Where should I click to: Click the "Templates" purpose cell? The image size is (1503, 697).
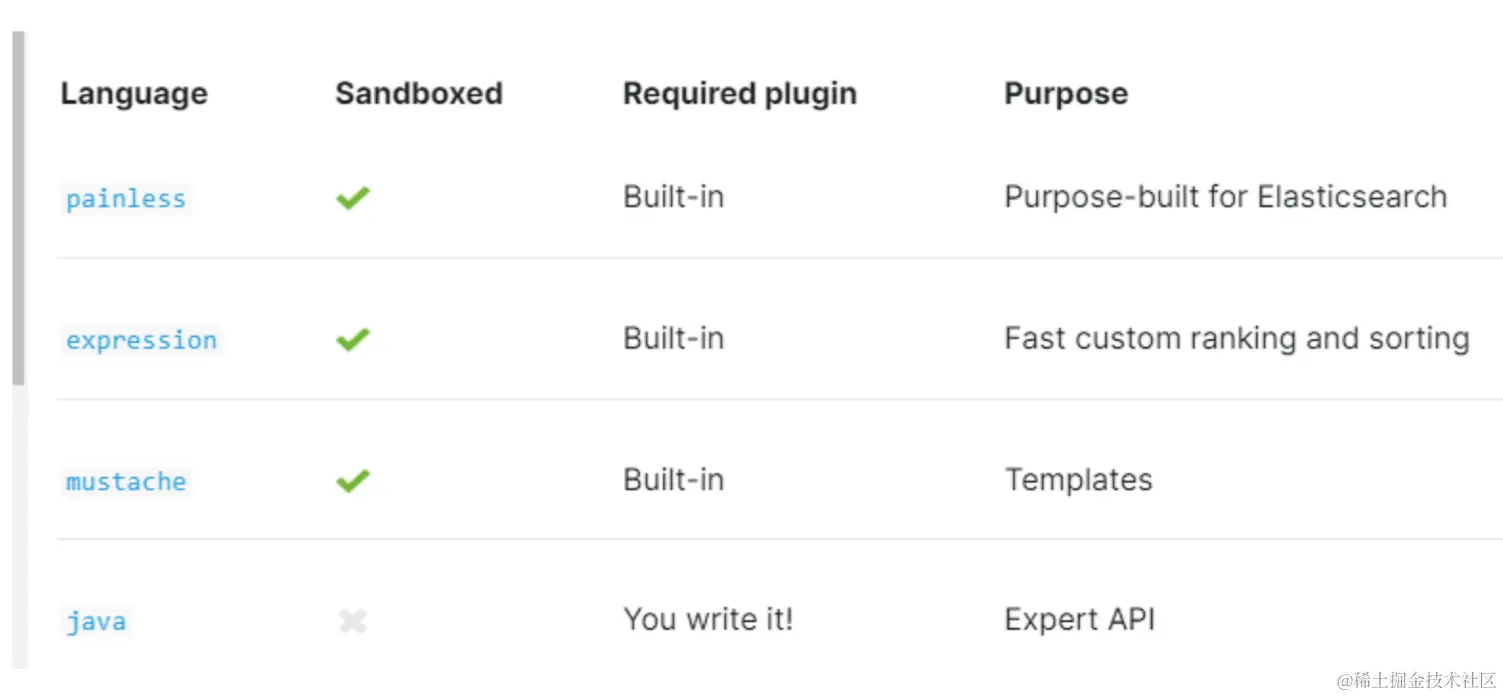[x=1079, y=480]
